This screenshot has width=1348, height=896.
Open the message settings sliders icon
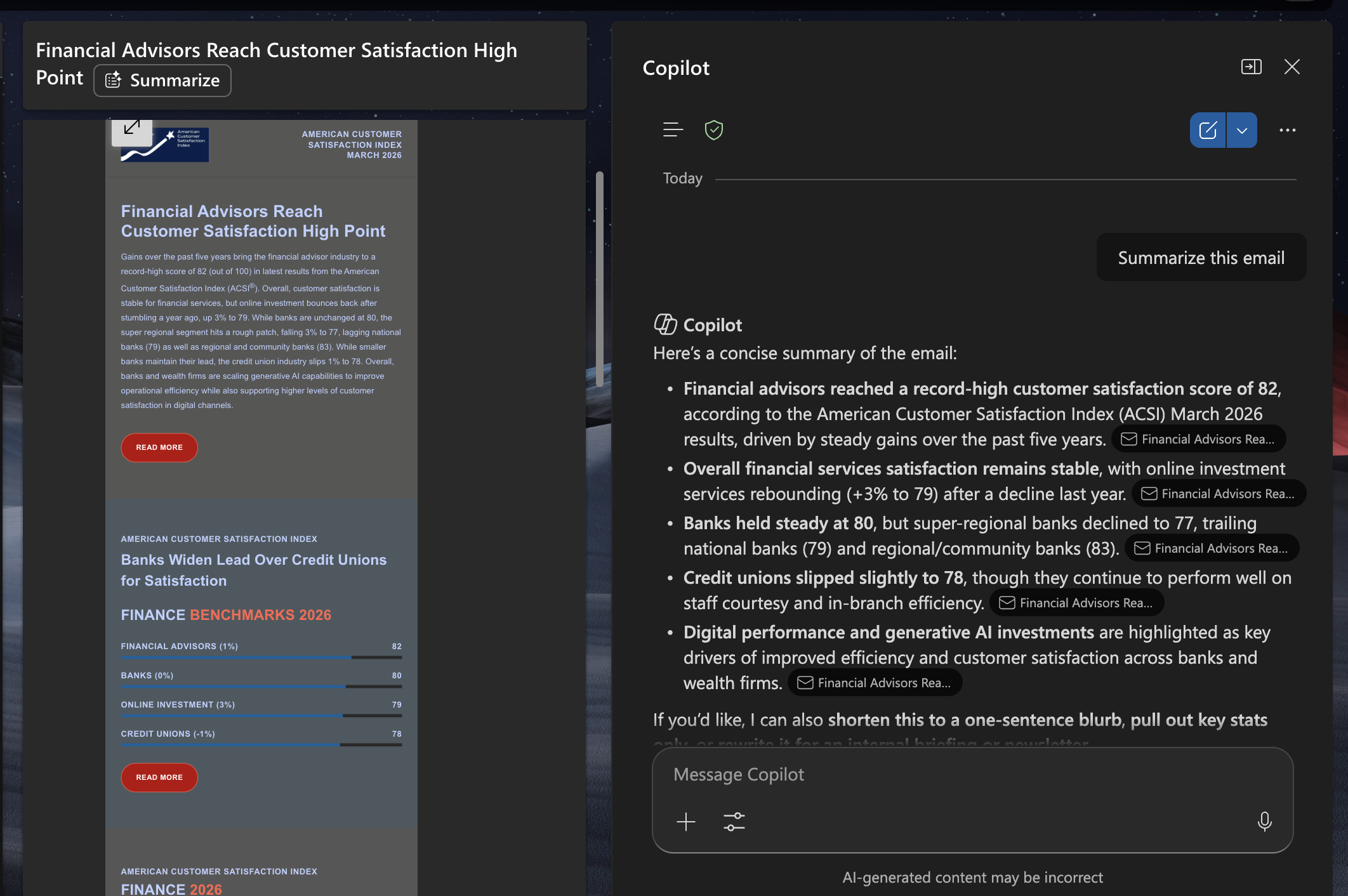734,822
